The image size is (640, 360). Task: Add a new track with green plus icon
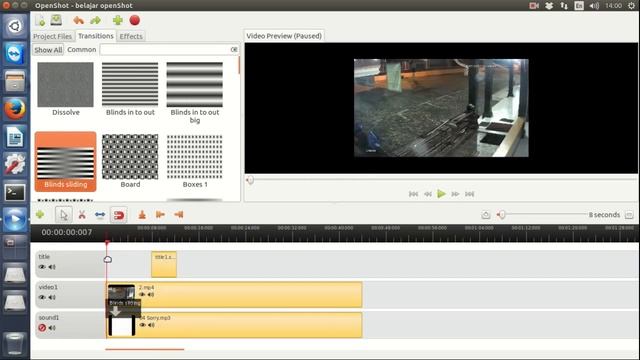pyautogui.click(x=40, y=214)
